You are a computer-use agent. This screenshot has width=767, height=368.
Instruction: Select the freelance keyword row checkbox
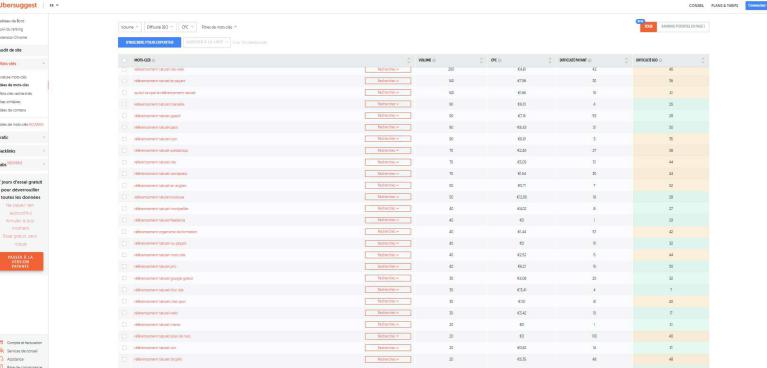tap(124, 220)
